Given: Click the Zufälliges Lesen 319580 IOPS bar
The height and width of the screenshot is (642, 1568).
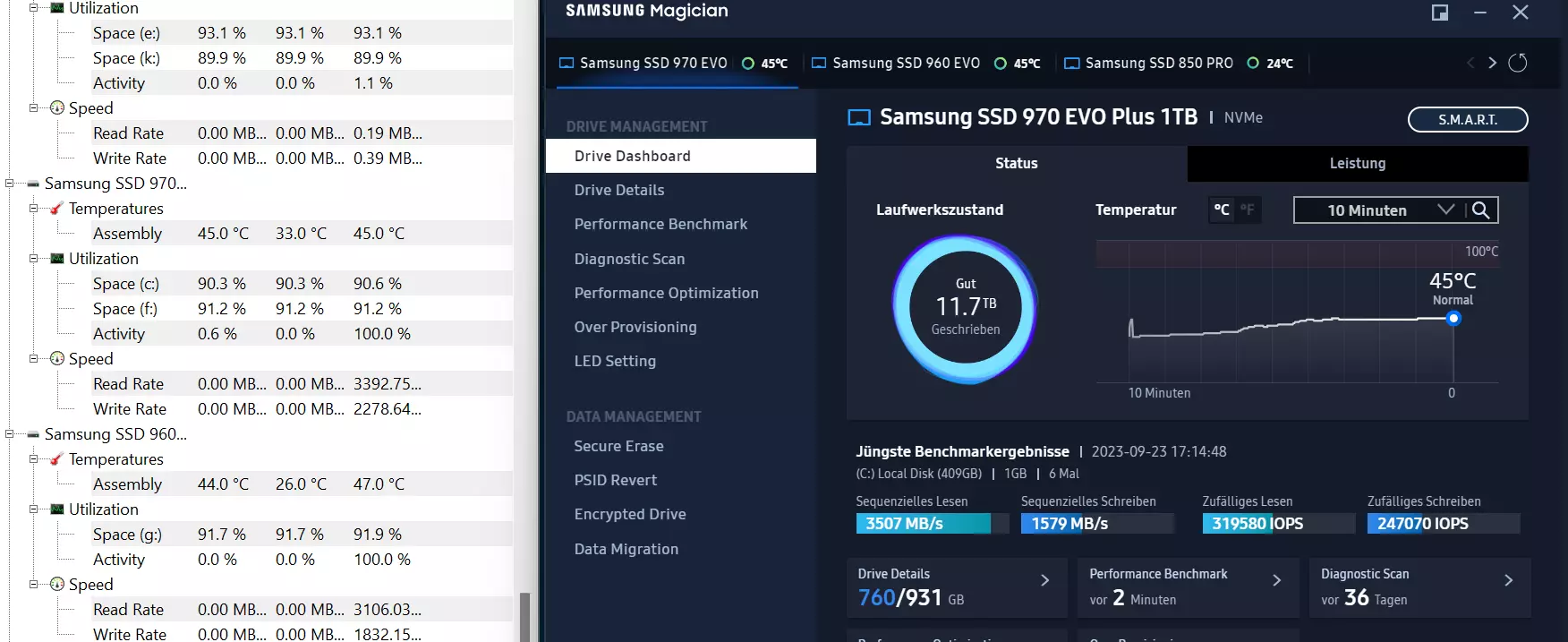Looking at the screenshot, I should [x=1279, y=523].
